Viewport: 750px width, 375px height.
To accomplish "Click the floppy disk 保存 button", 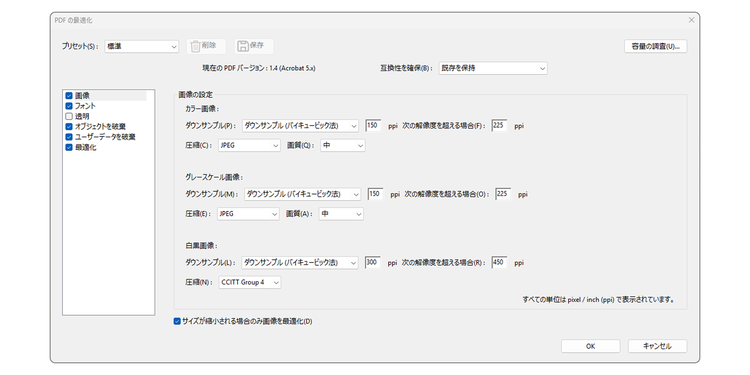I will coord(254,46).
